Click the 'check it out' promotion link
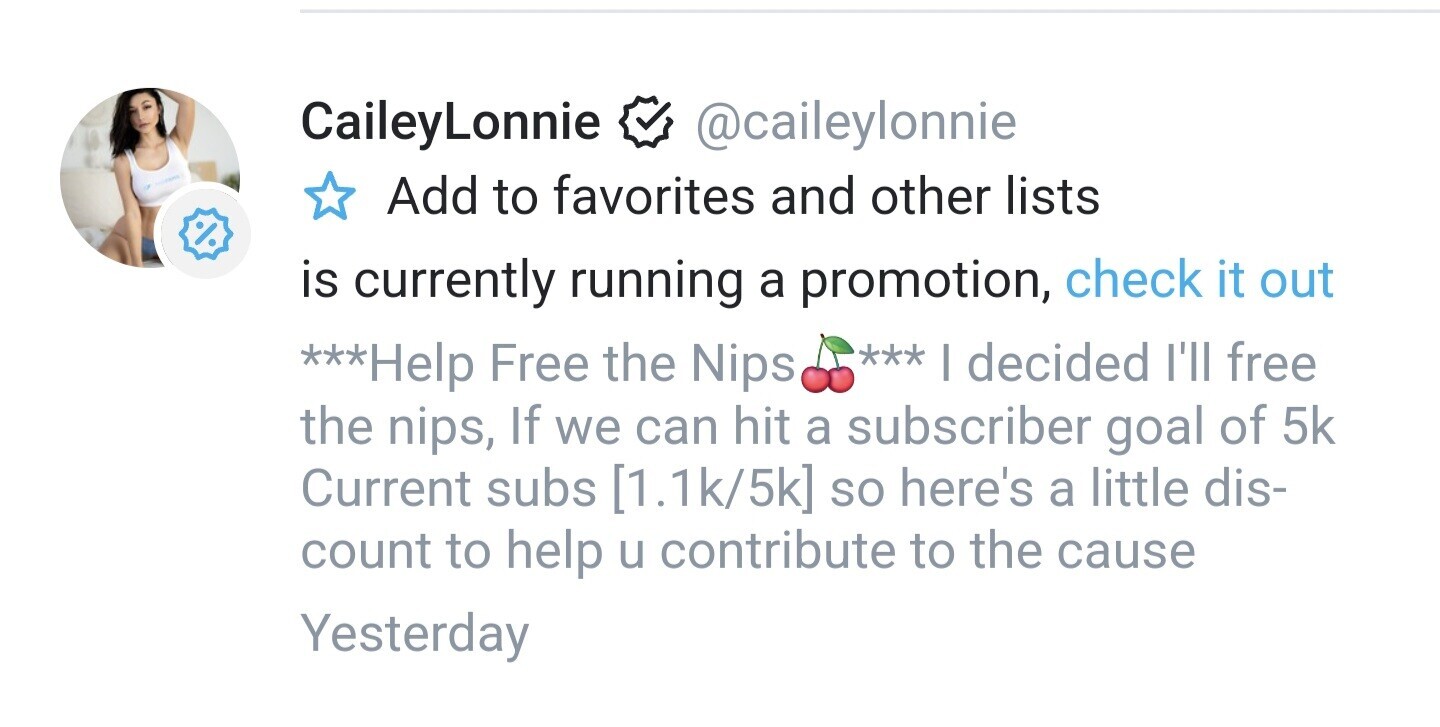The width and height of the screenshot is (1440, 727). click(1199, 280)
